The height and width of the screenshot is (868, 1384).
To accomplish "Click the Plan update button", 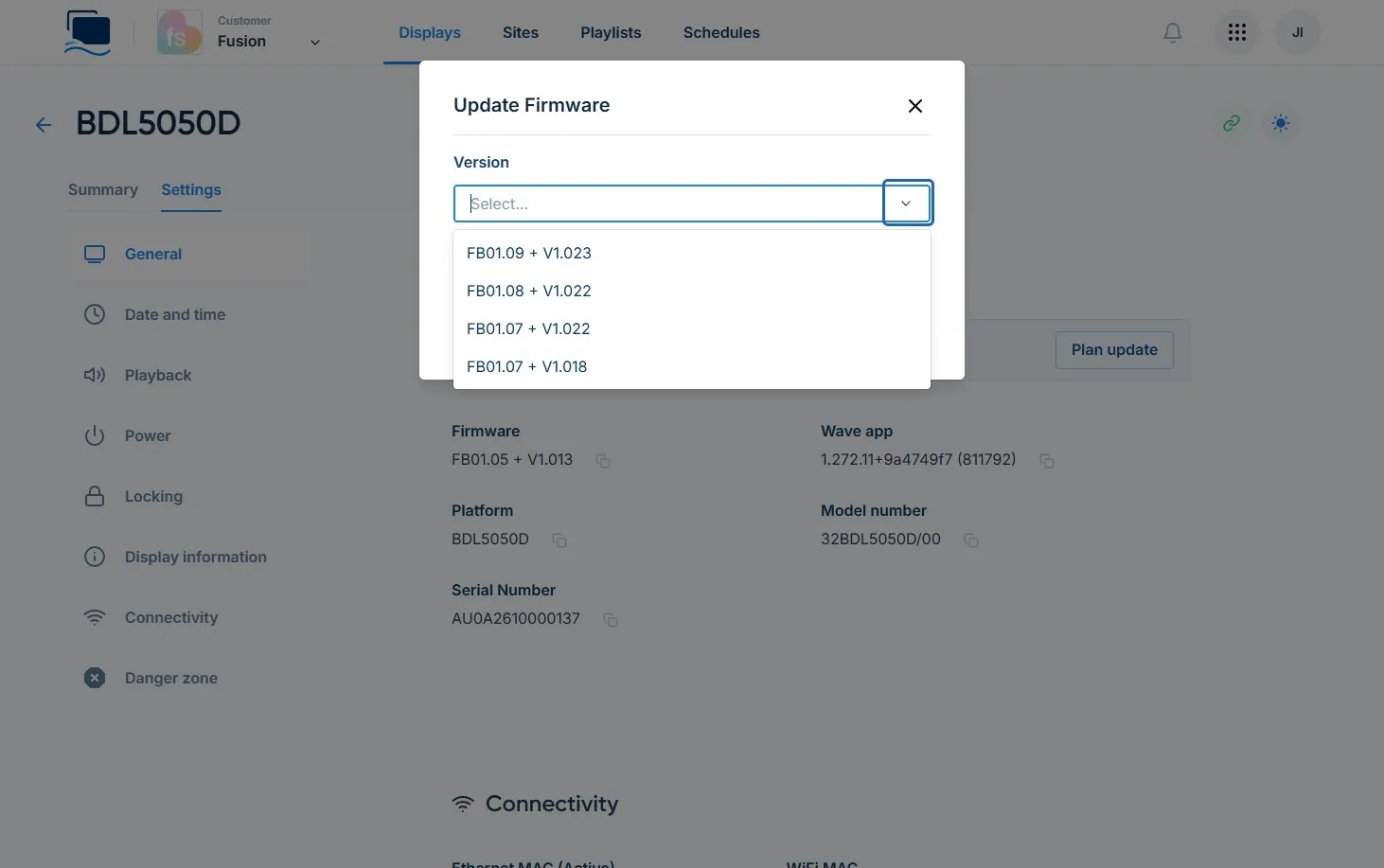I will pos(1114,350).
